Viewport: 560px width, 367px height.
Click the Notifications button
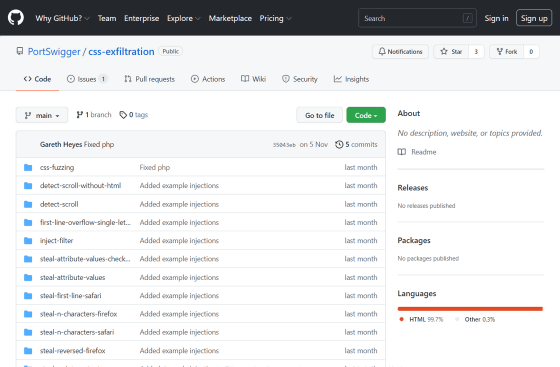(x=400, y=52)
